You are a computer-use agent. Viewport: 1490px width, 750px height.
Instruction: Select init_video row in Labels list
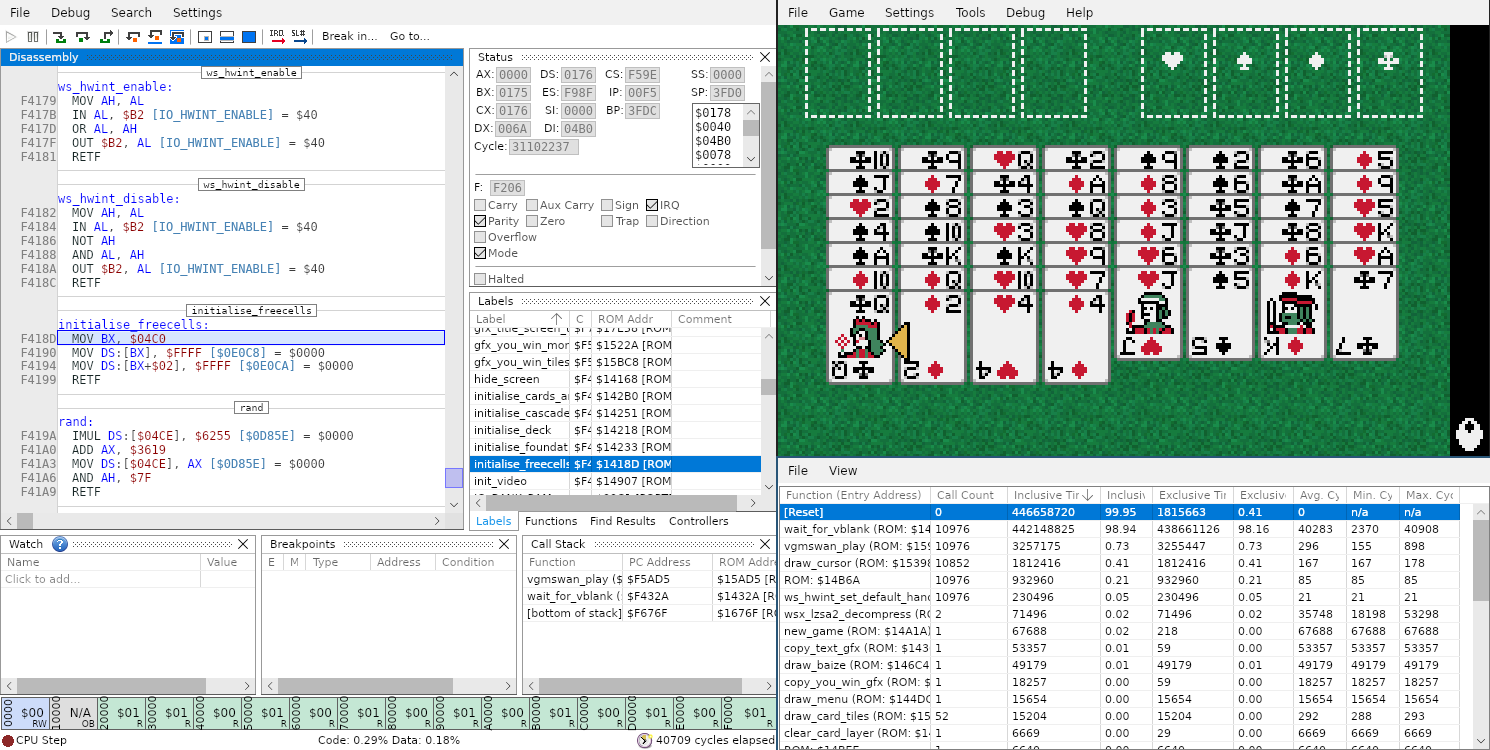(x=616, y=481)
